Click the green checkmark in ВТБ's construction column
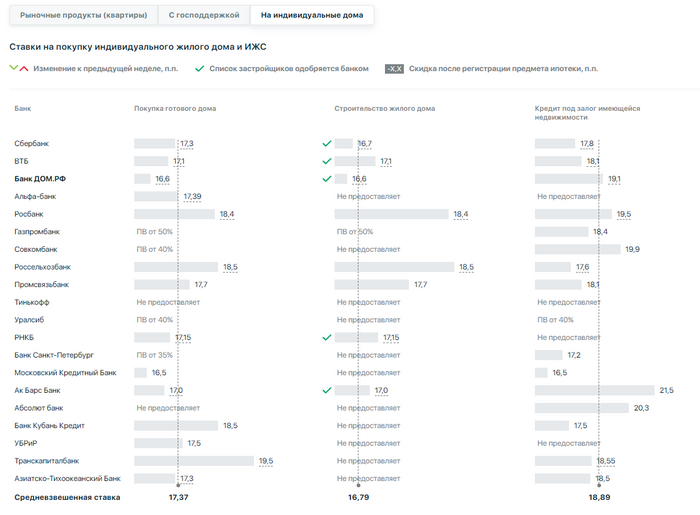Image resolution: width=700 pixels, height=515 pixels. pos(326,161)
